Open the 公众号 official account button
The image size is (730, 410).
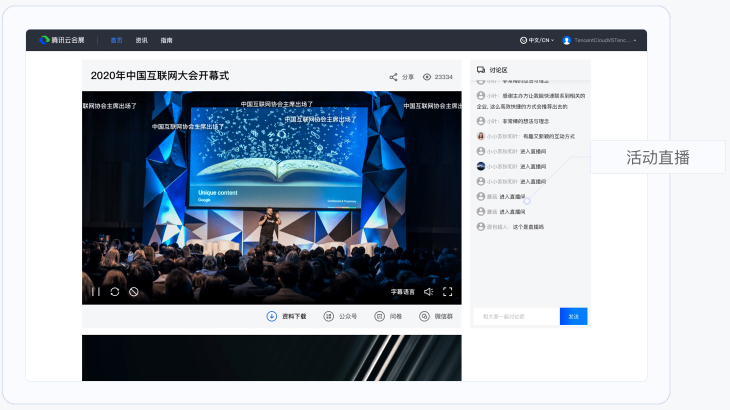click(340, 316)
